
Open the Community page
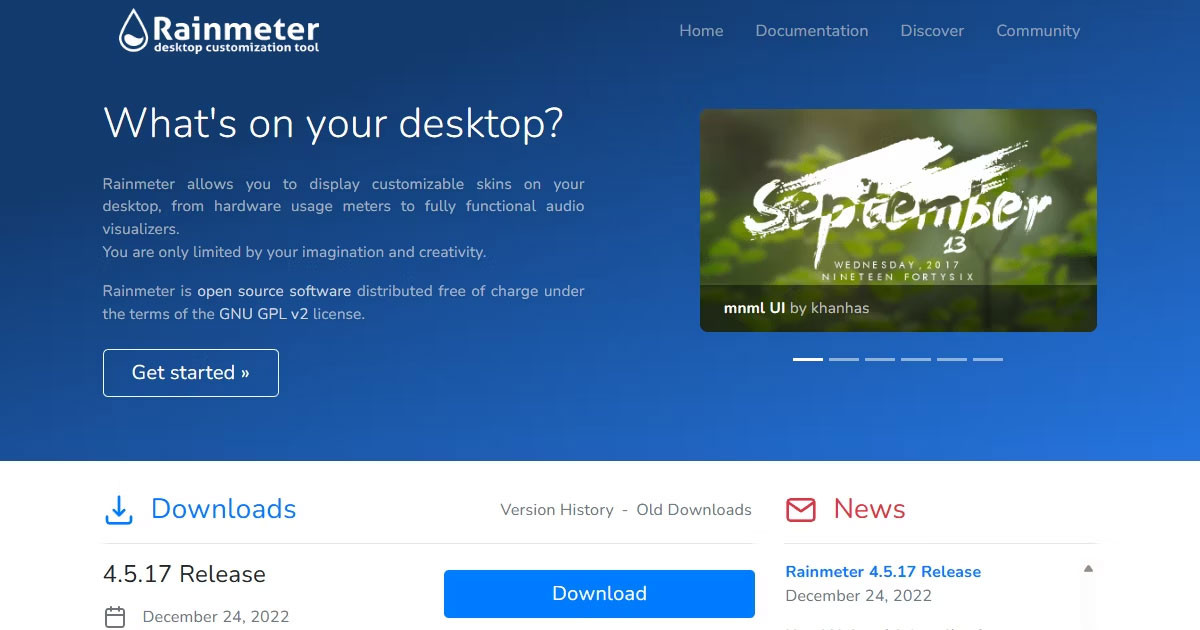pos(1038,31)
